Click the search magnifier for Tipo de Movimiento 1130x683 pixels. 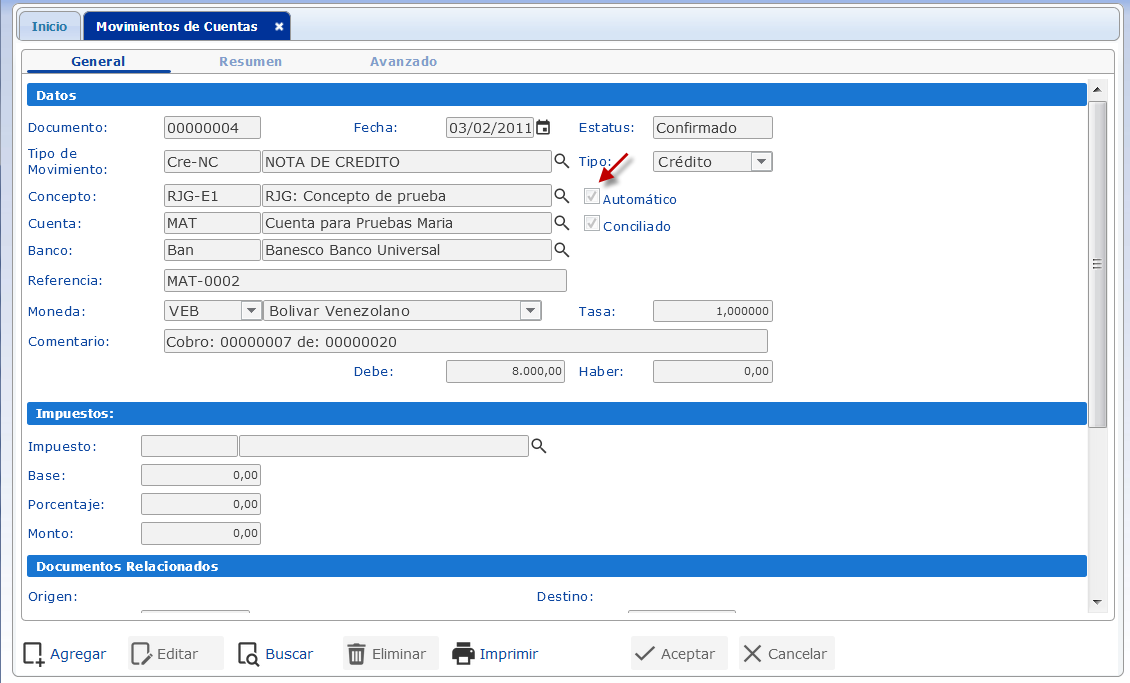(x=561, y=161)
